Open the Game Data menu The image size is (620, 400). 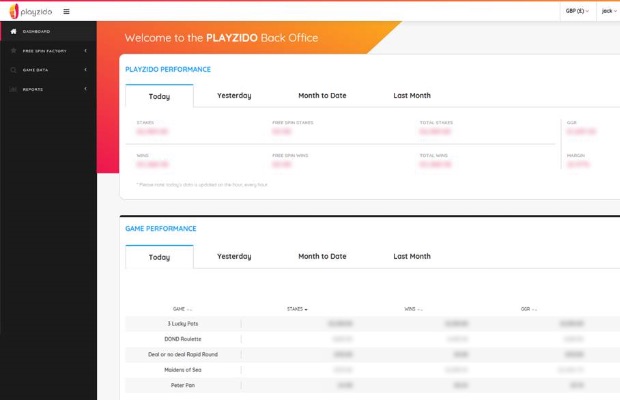(x=48, y=70)
